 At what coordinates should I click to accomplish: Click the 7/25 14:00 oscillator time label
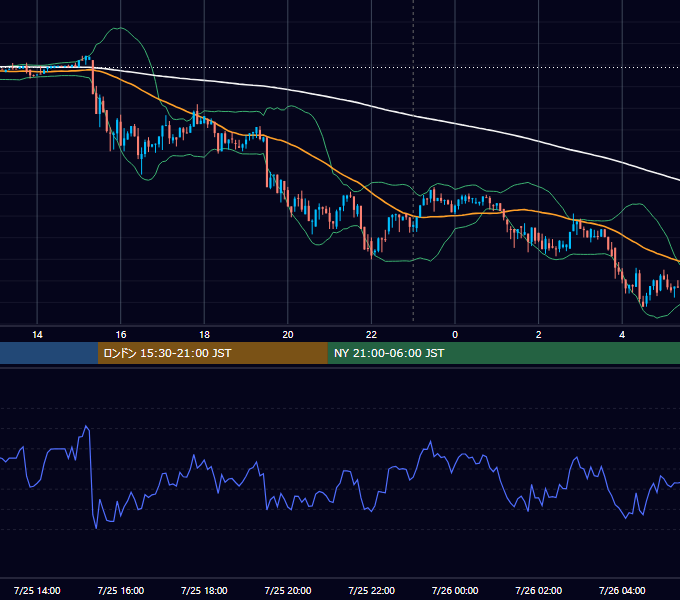tap(37, 590)
